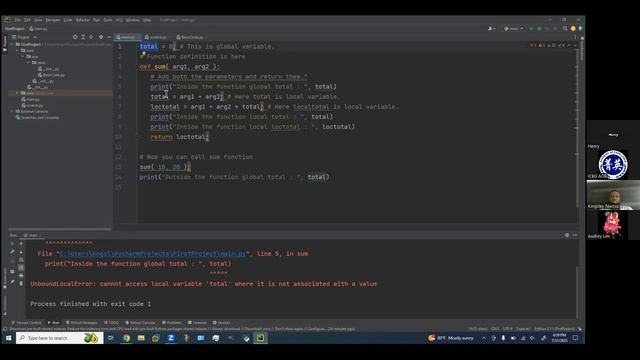The width and height of the screenshot is (640, 360).
Task: Open the Problems tool window
Action: pos(172,323)
